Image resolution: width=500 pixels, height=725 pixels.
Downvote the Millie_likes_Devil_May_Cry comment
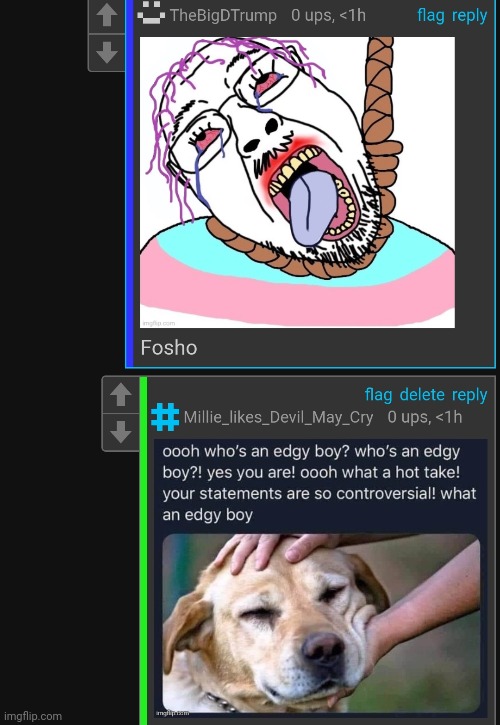tap(121, 432)
